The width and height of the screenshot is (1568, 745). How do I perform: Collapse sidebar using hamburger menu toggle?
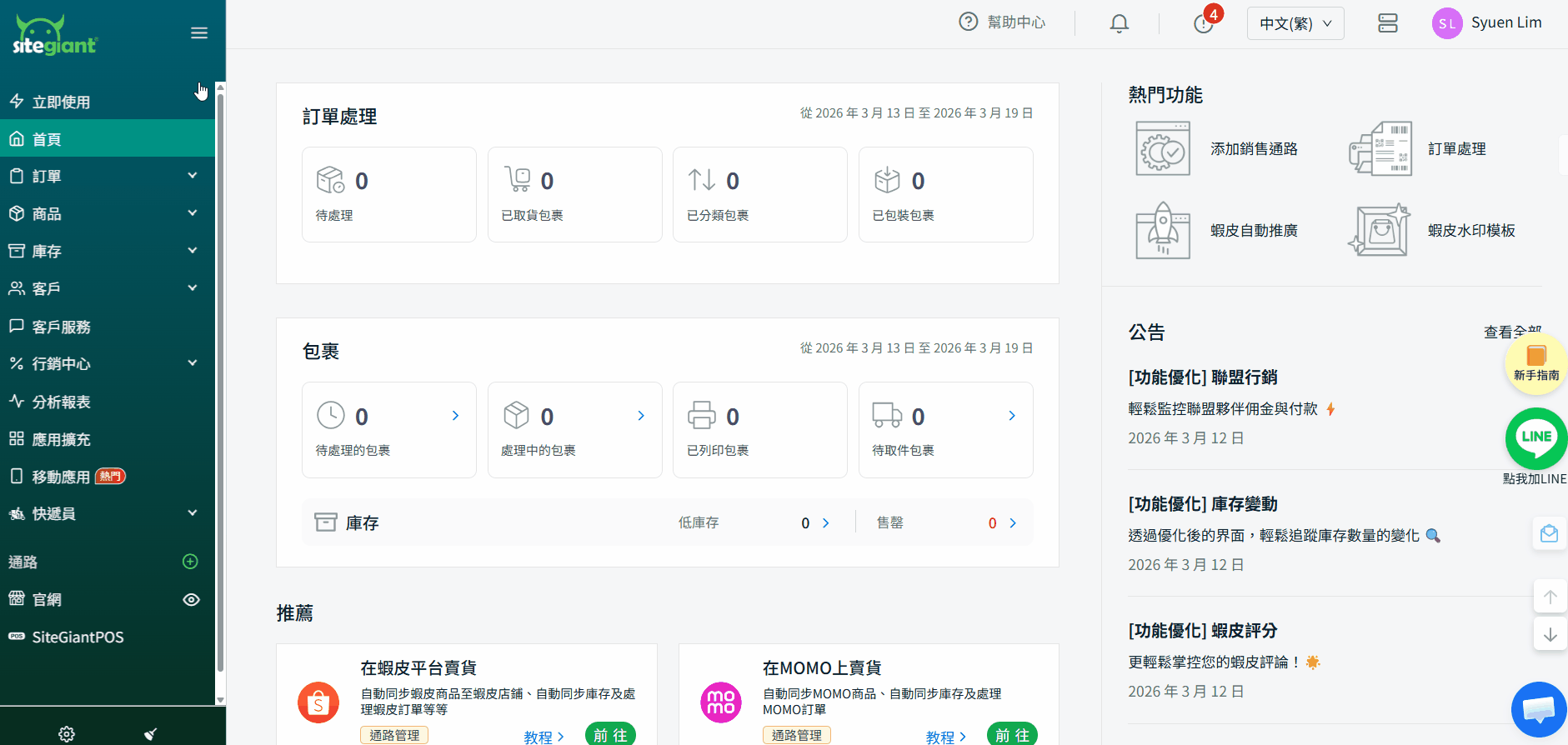click(x=199, y=33)
